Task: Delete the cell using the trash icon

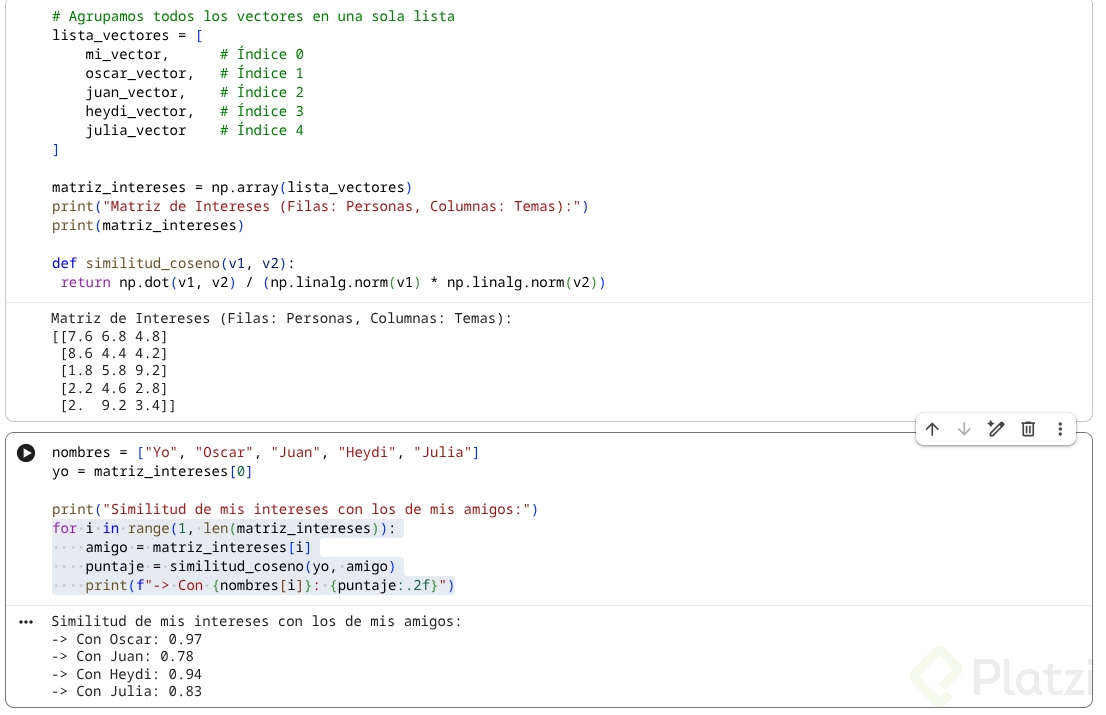Action: pyautogui.click(x=1027, y=429)
